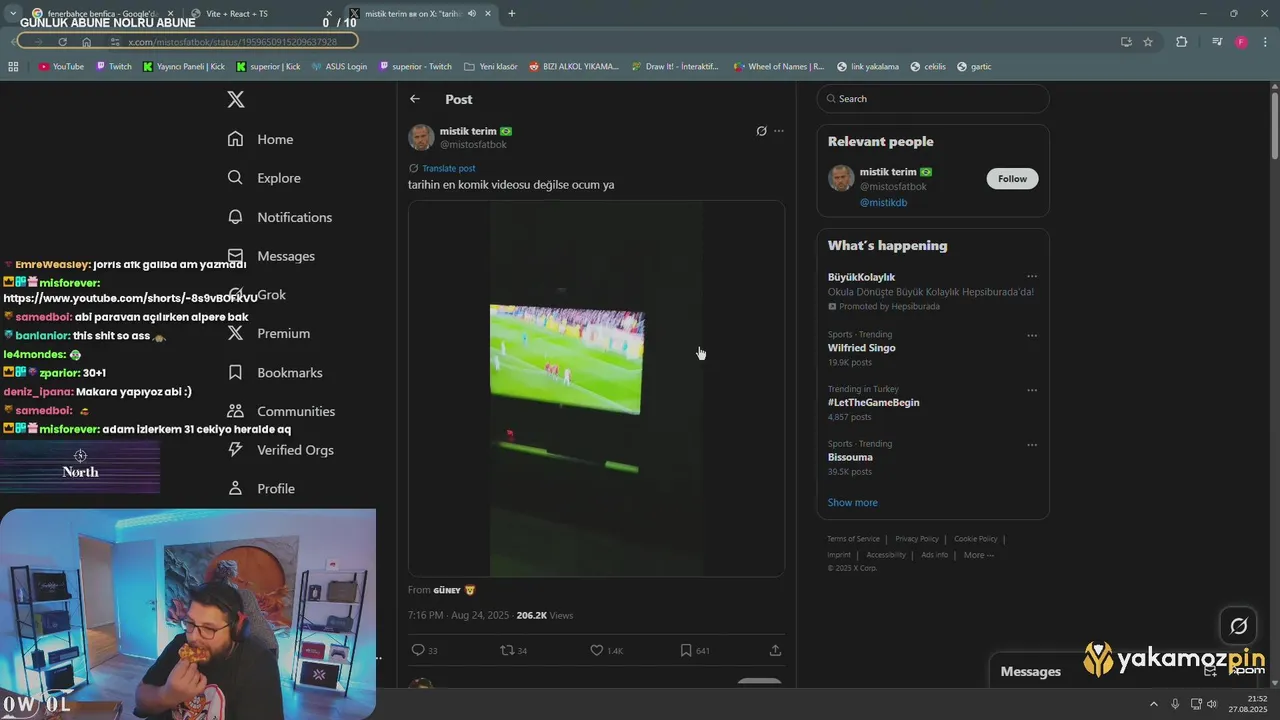The height and width of the screenshot is (720, 1280).
Task: Click the Notifications bell icon
Action: coord(235,217)
